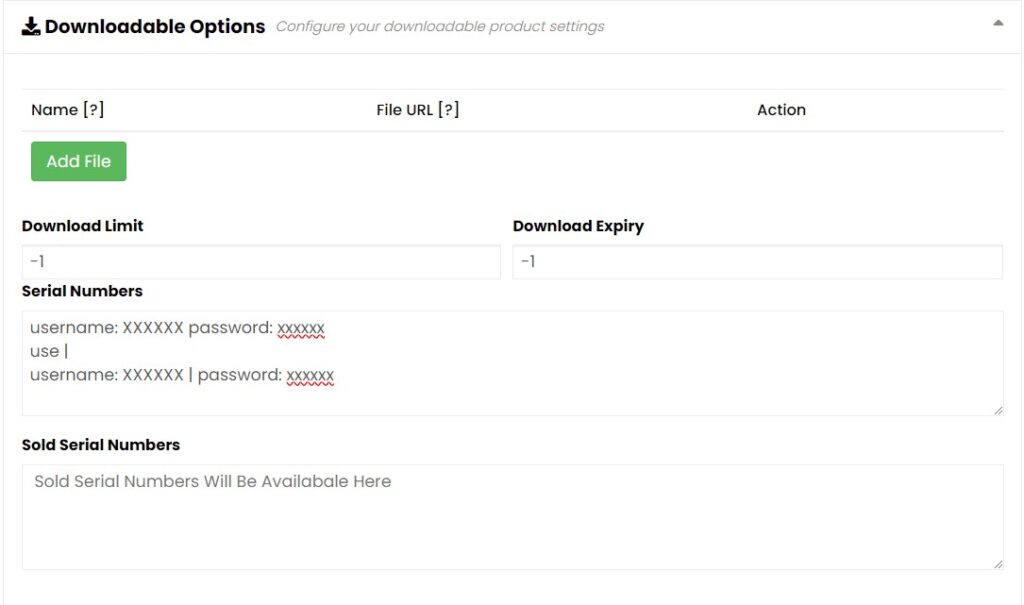Image resolution: width=1024 pixels, height=605 pixels.
Task: Grab the Sold Serial Numbers resize handle
Action: (998, 564)
